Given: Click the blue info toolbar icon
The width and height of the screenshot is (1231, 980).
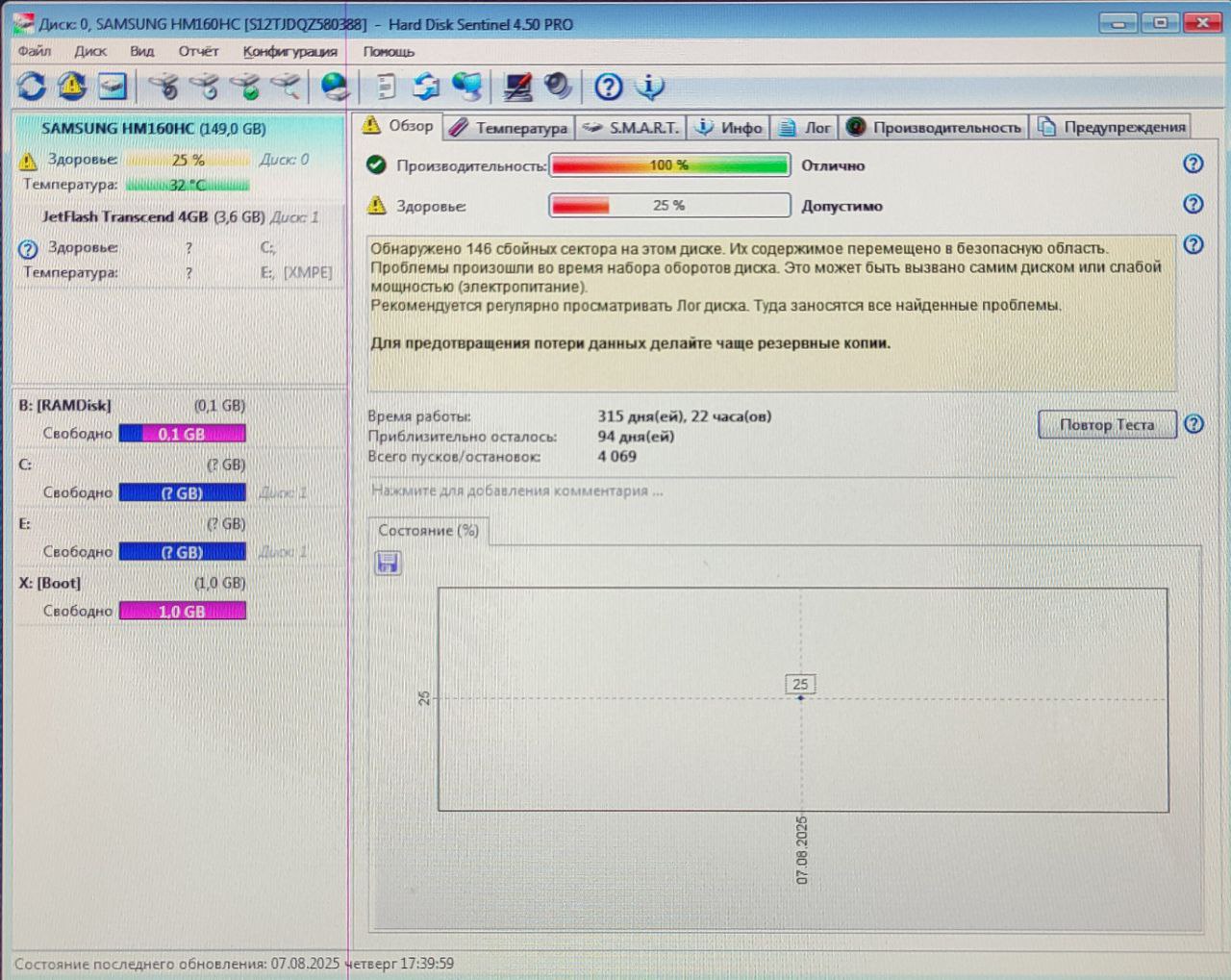Looking at the screenshot, I should [650, 87].
